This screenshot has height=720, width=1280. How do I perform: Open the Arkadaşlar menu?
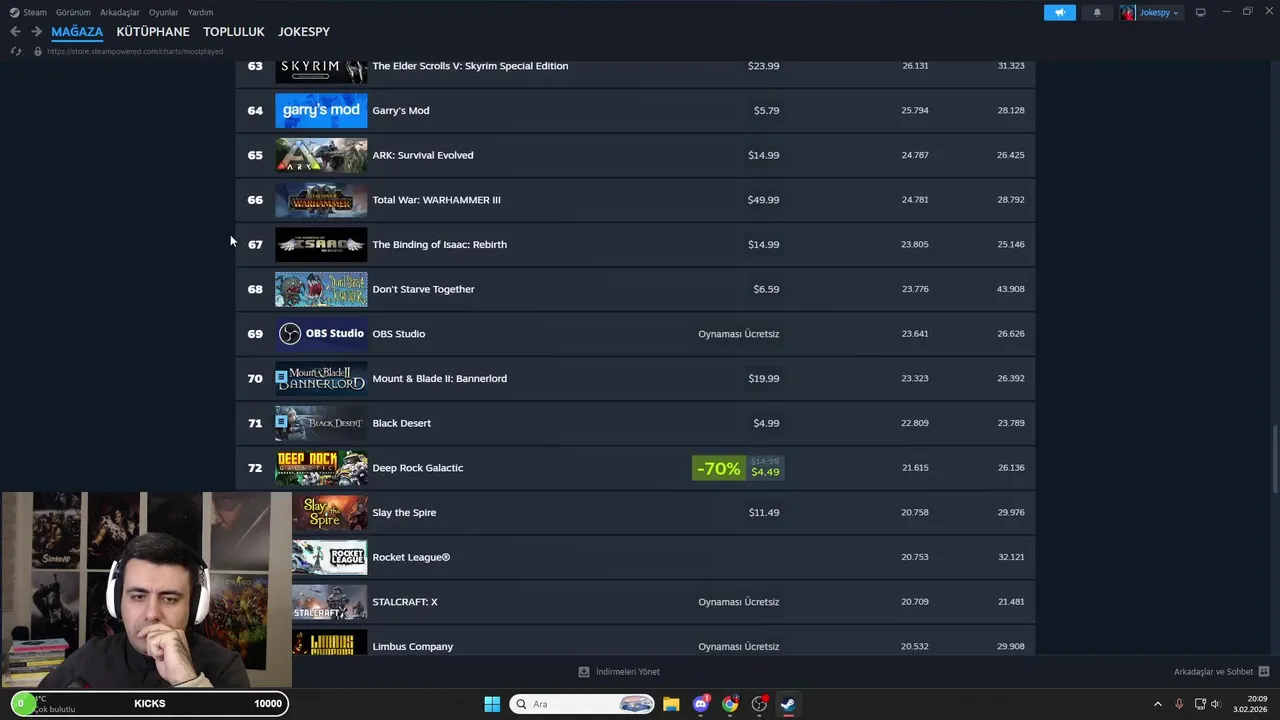point(120,12)
